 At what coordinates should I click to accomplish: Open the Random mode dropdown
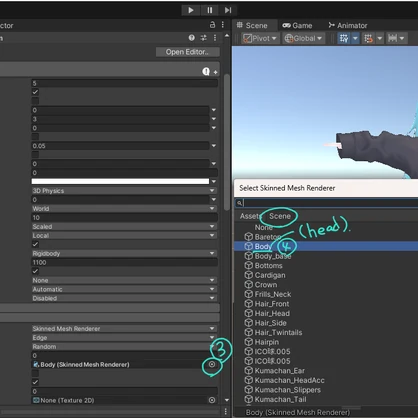pos(124,347)
